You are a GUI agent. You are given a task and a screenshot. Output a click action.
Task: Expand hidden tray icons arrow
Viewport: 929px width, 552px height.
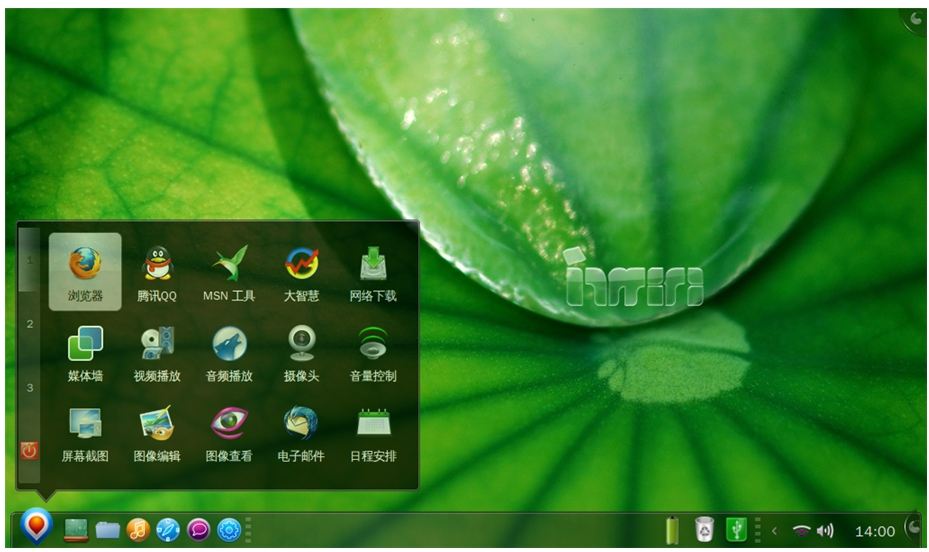[774, 531]
